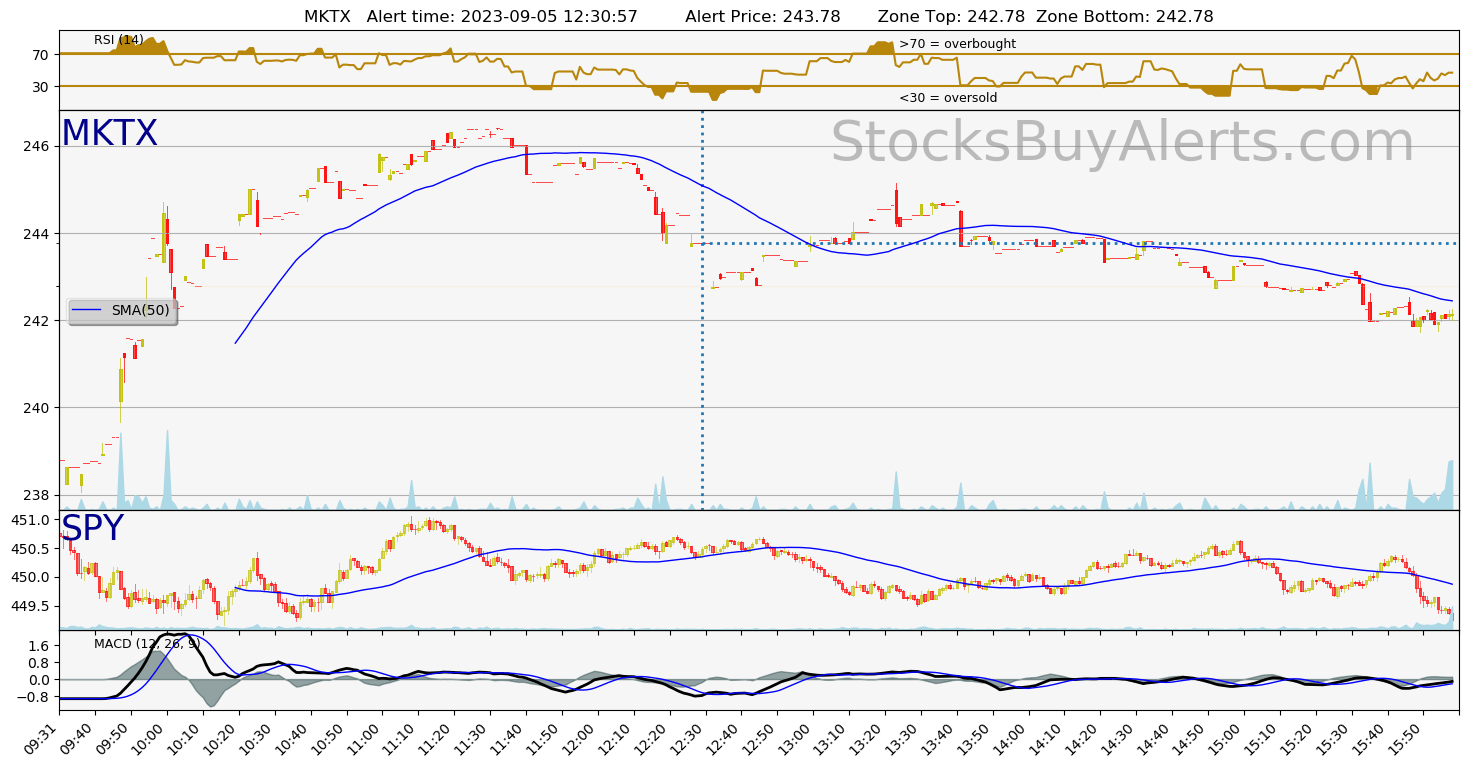Click the vertical dotted alert time line
Viewport: 1474px width, 768px height.
(x=702, y=310)
